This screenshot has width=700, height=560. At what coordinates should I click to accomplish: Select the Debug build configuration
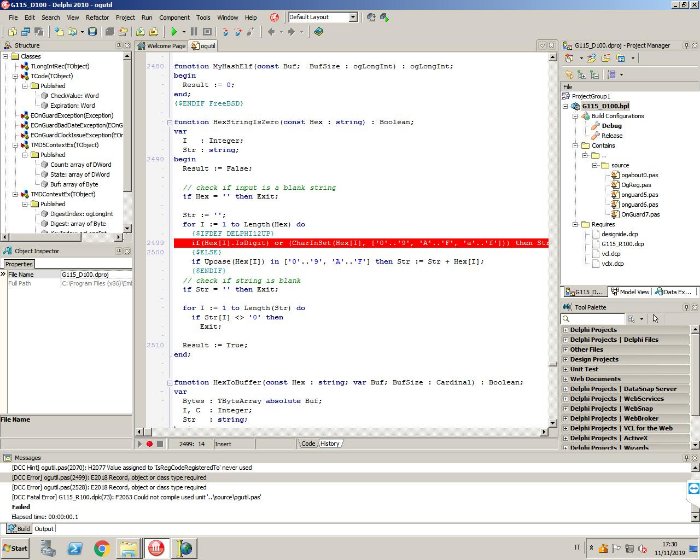tap(611, 126)
